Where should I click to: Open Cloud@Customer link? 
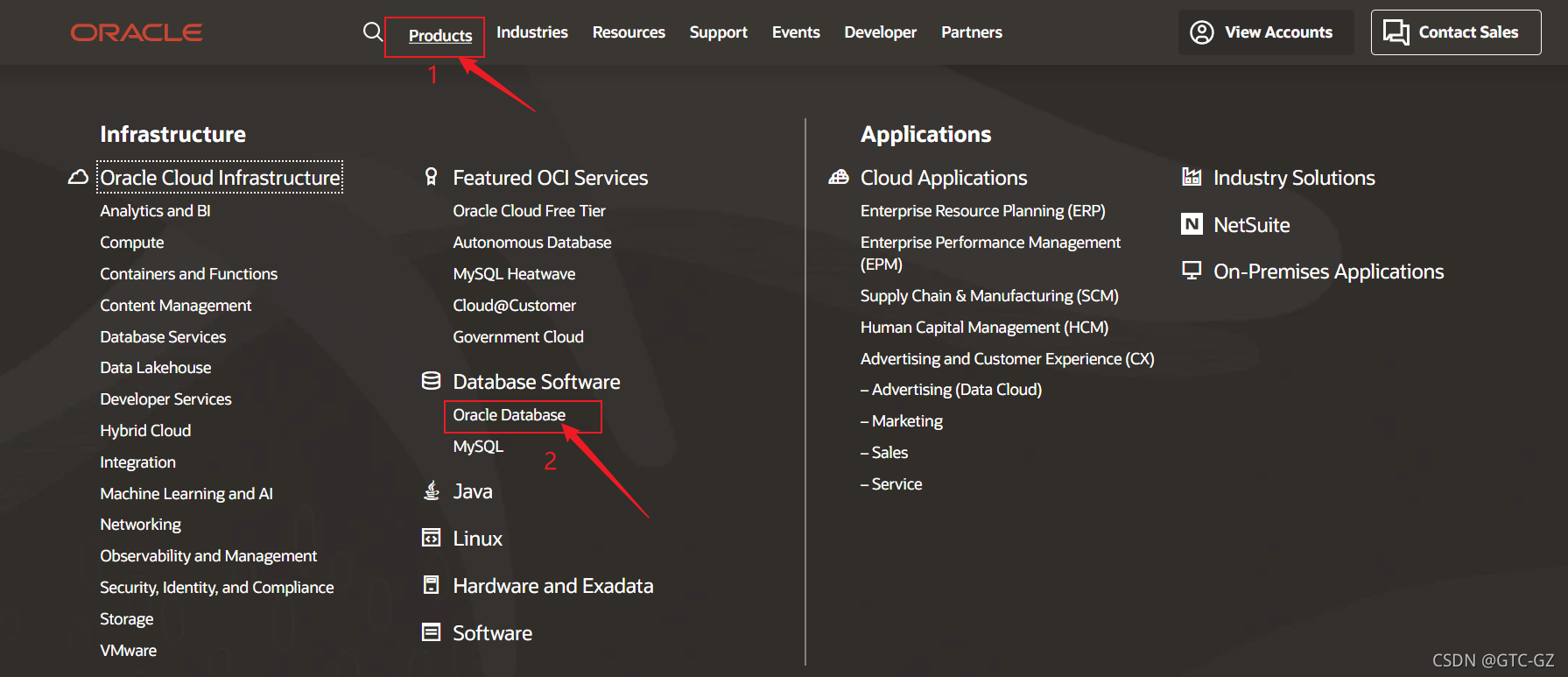[515, 306]
